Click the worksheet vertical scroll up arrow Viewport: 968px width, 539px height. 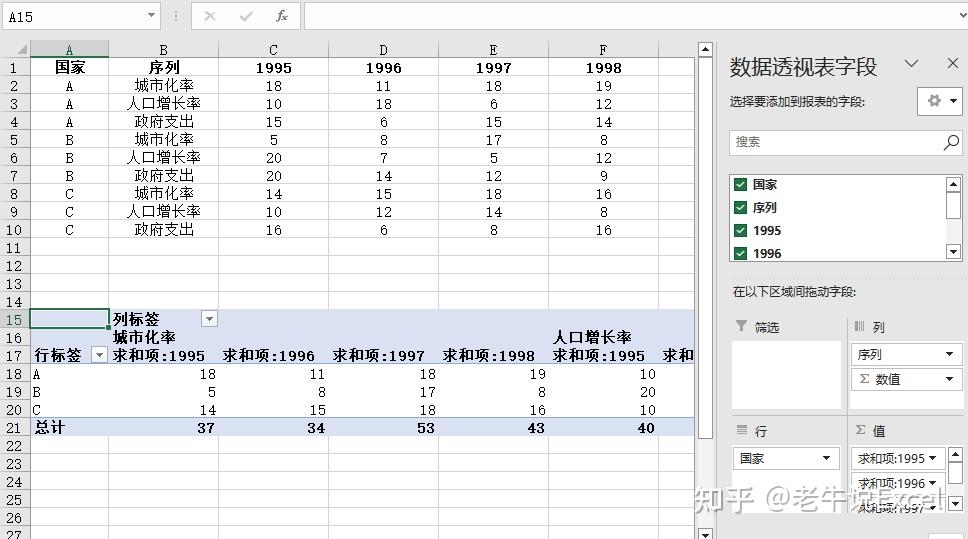705,49
